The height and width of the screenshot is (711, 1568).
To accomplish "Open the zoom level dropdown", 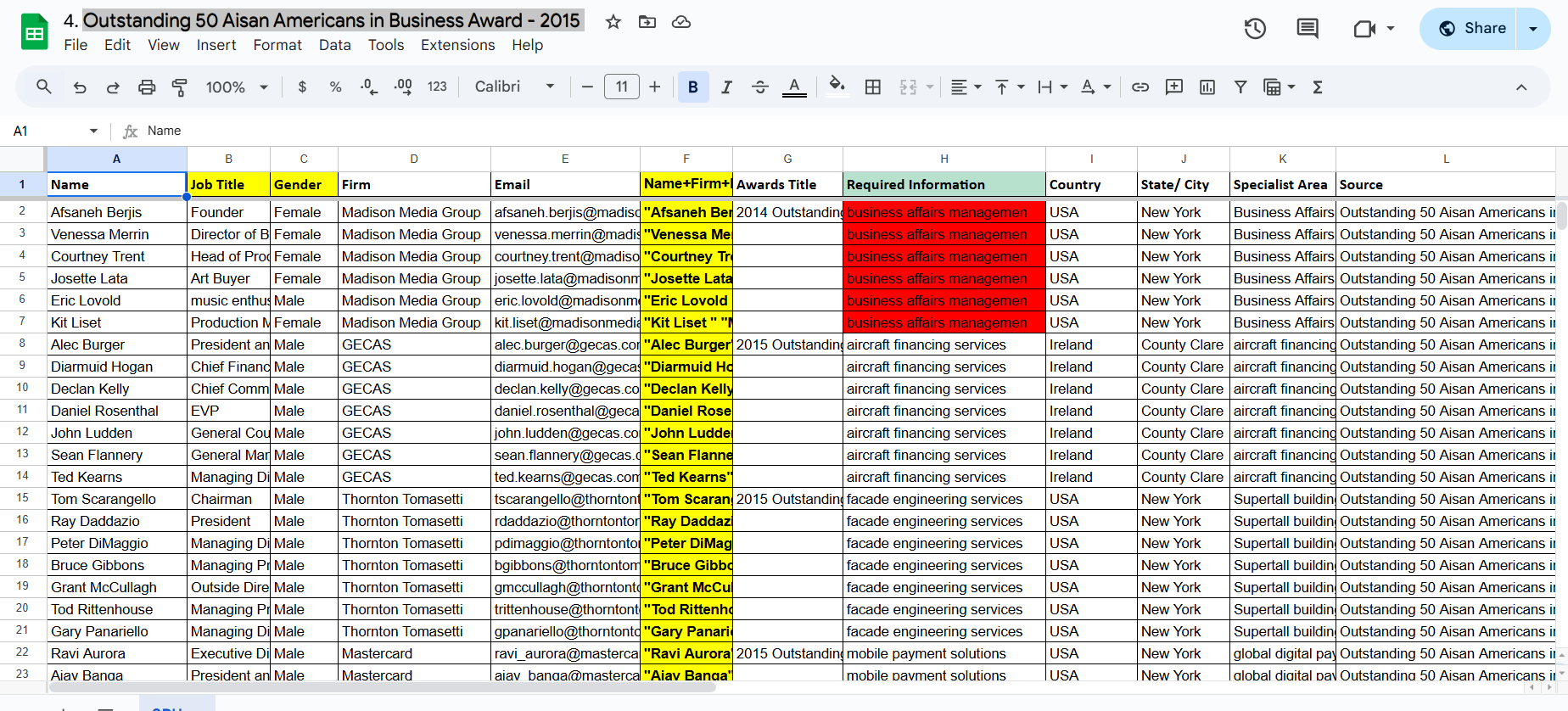I will (x=237, y=87).
